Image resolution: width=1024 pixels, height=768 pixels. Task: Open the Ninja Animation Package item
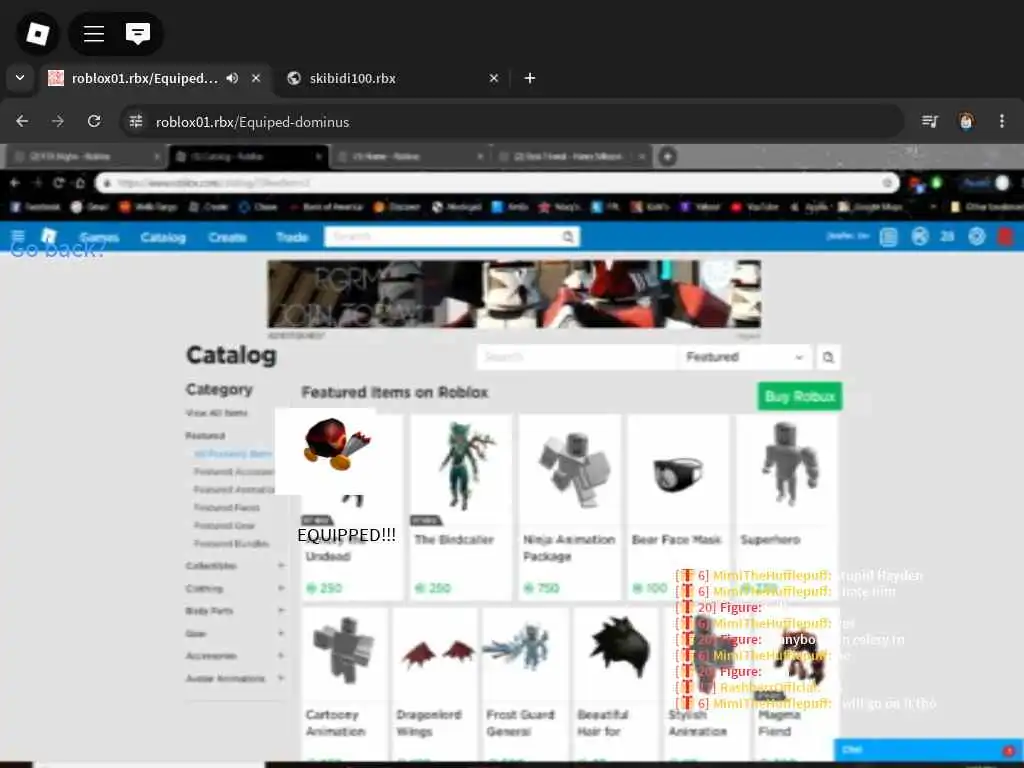(x=569, y=507)
